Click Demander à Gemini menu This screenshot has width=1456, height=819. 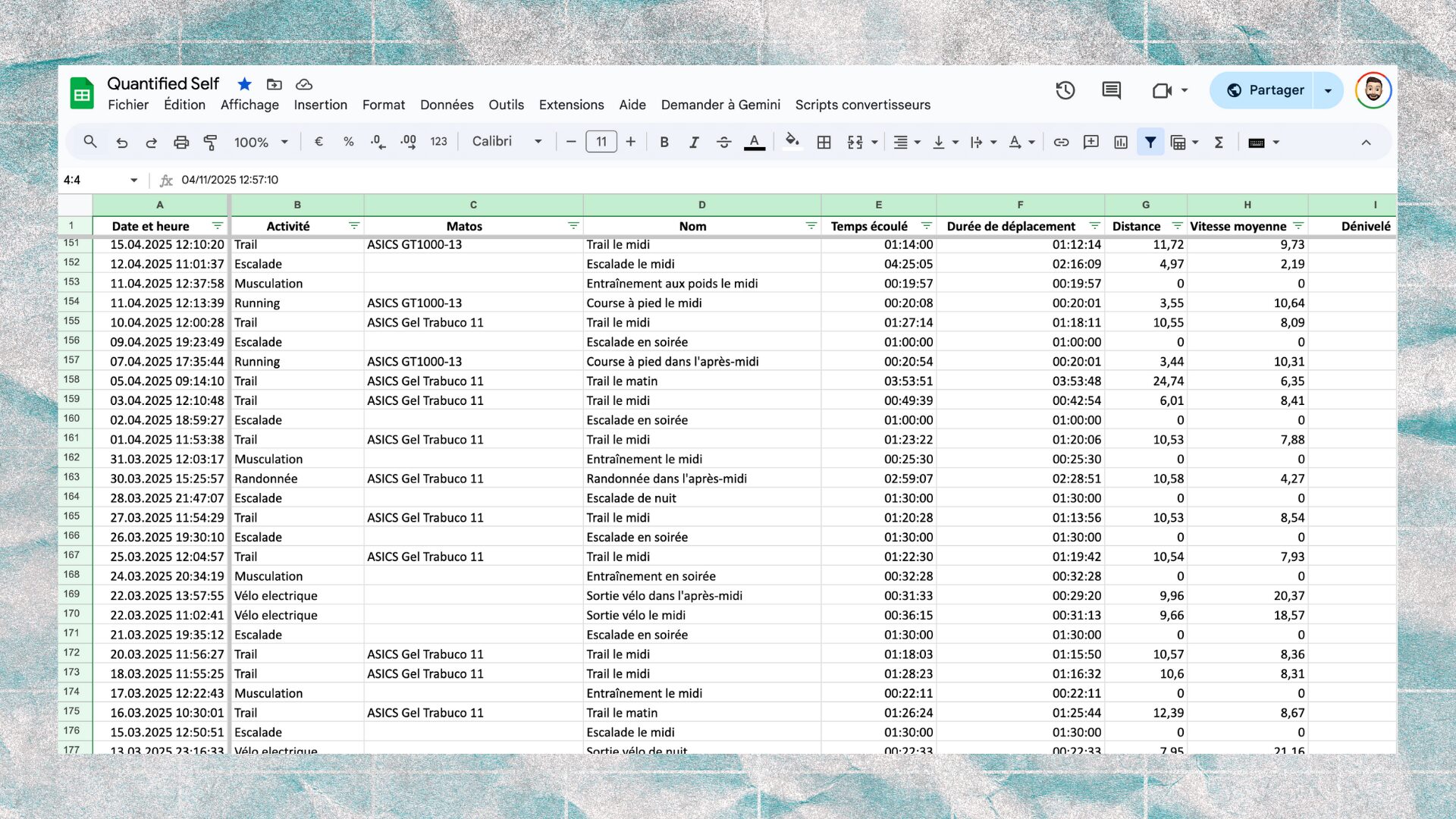click(x=720, y=105)
